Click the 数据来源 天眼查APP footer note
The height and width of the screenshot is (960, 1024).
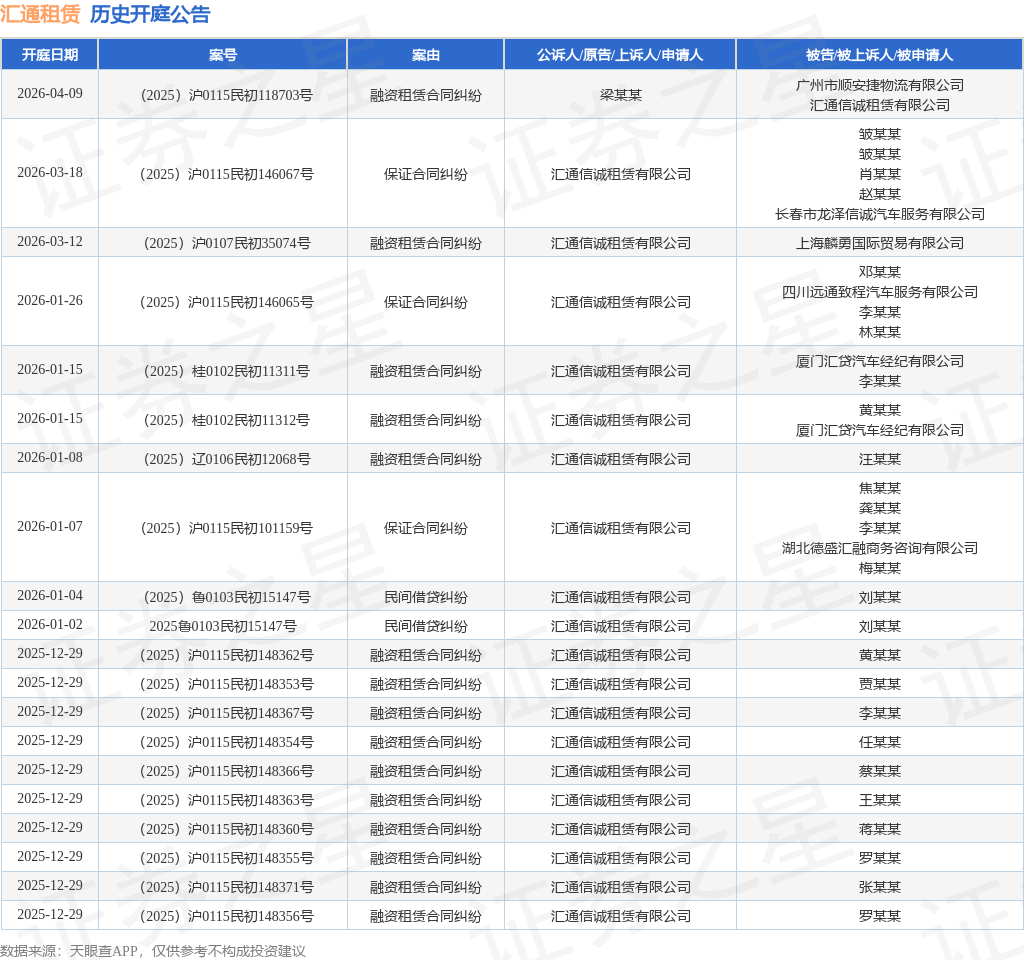153,951
